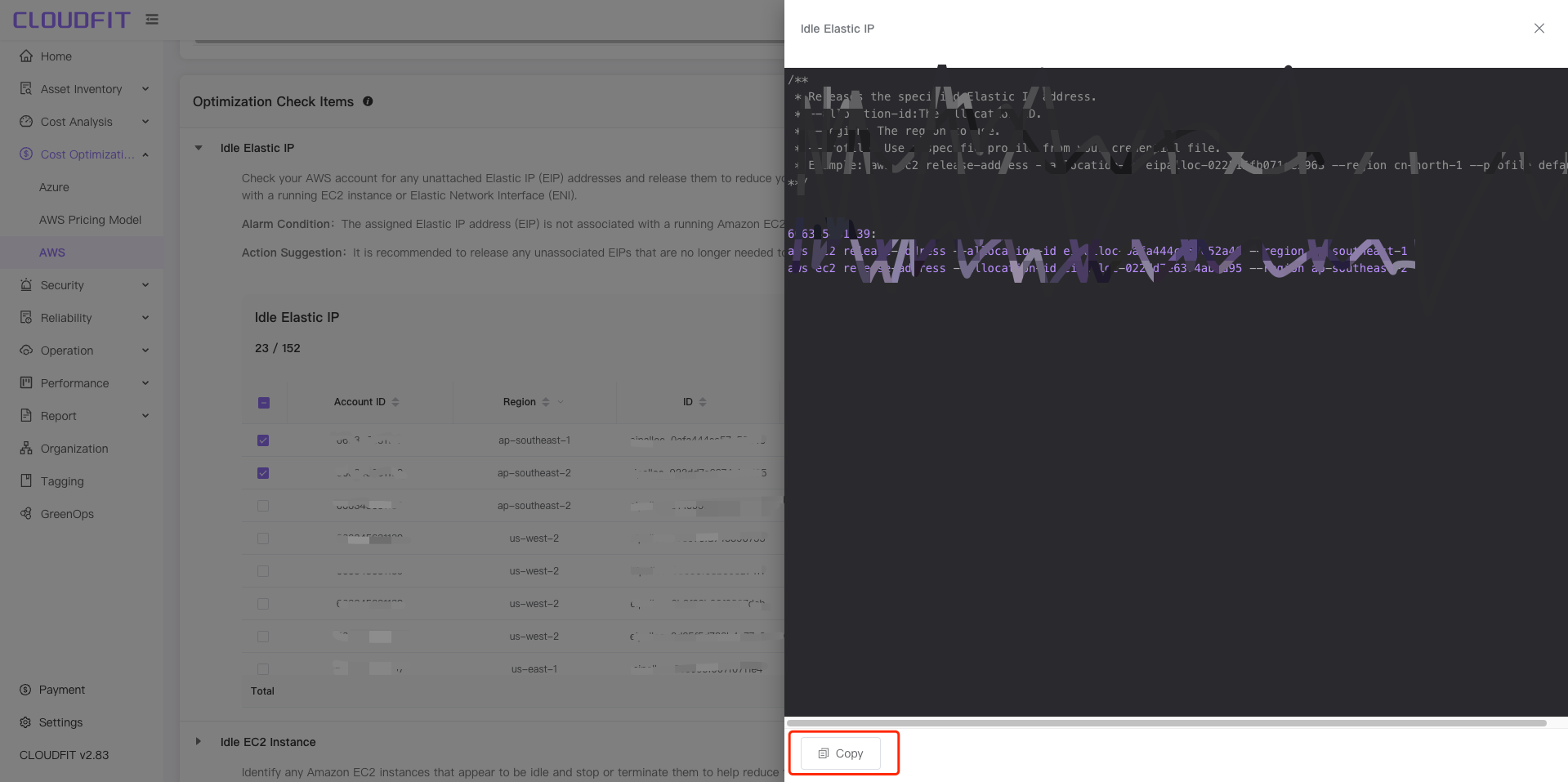Expand the Idle EC2 Instance section triangle
Viewport: 1568px width, 782px height.
[x=199, y=742]
